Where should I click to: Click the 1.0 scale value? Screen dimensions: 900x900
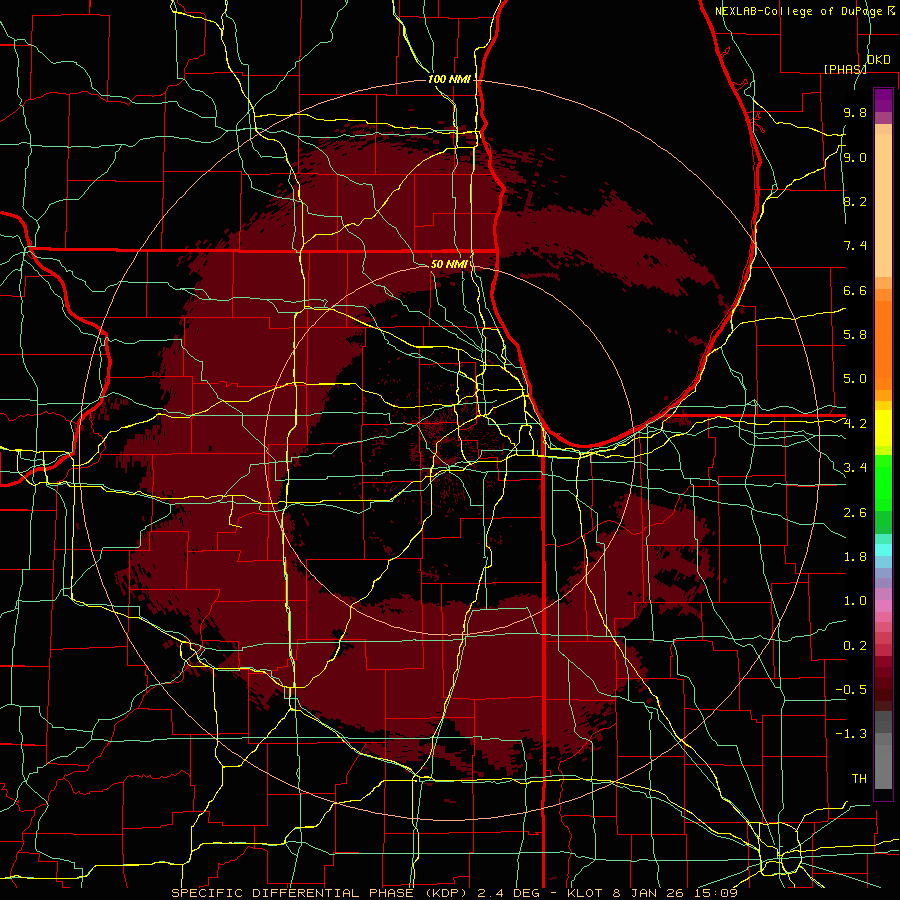point(855,600)
